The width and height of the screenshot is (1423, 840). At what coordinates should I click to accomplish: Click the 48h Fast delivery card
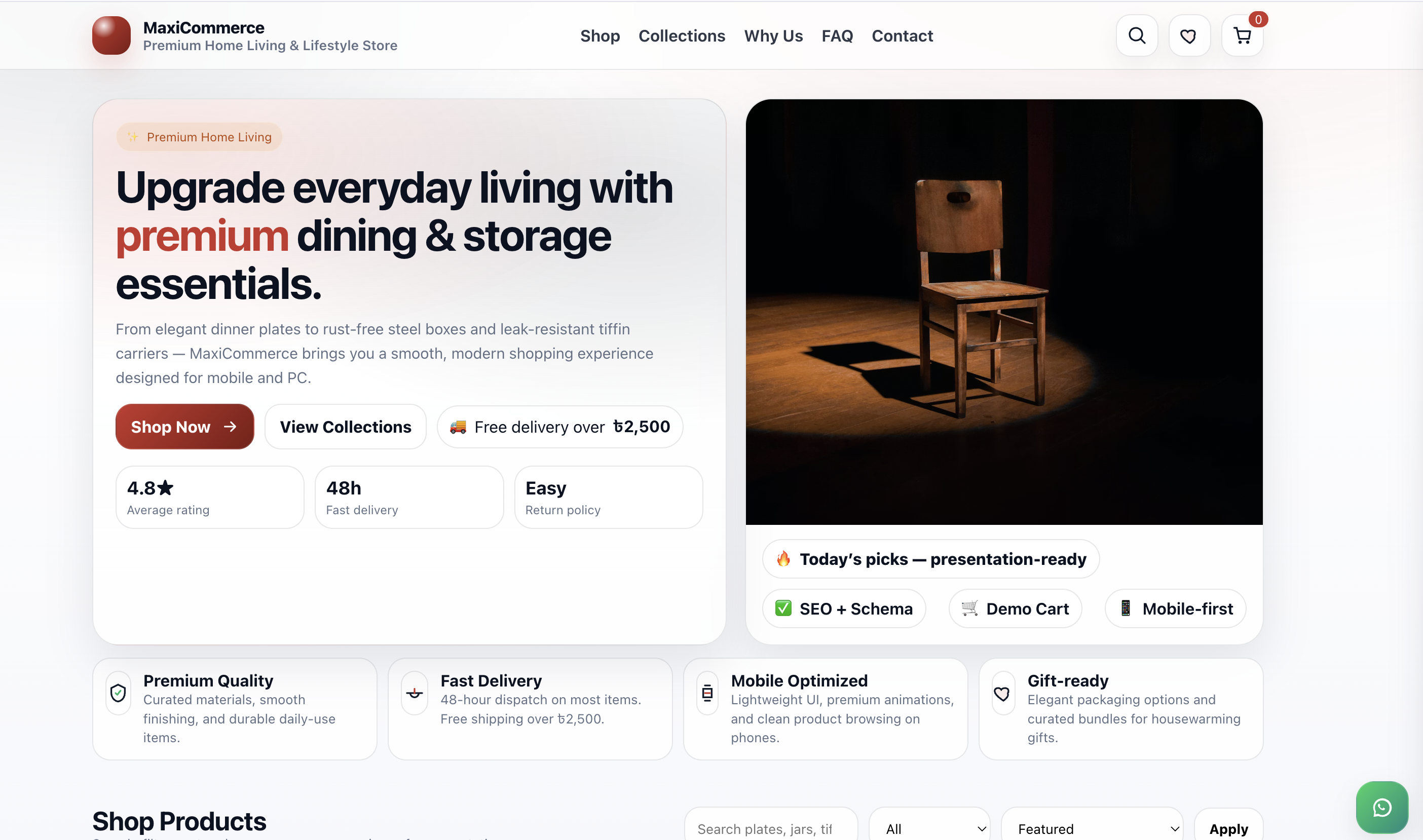click(409, 497)
